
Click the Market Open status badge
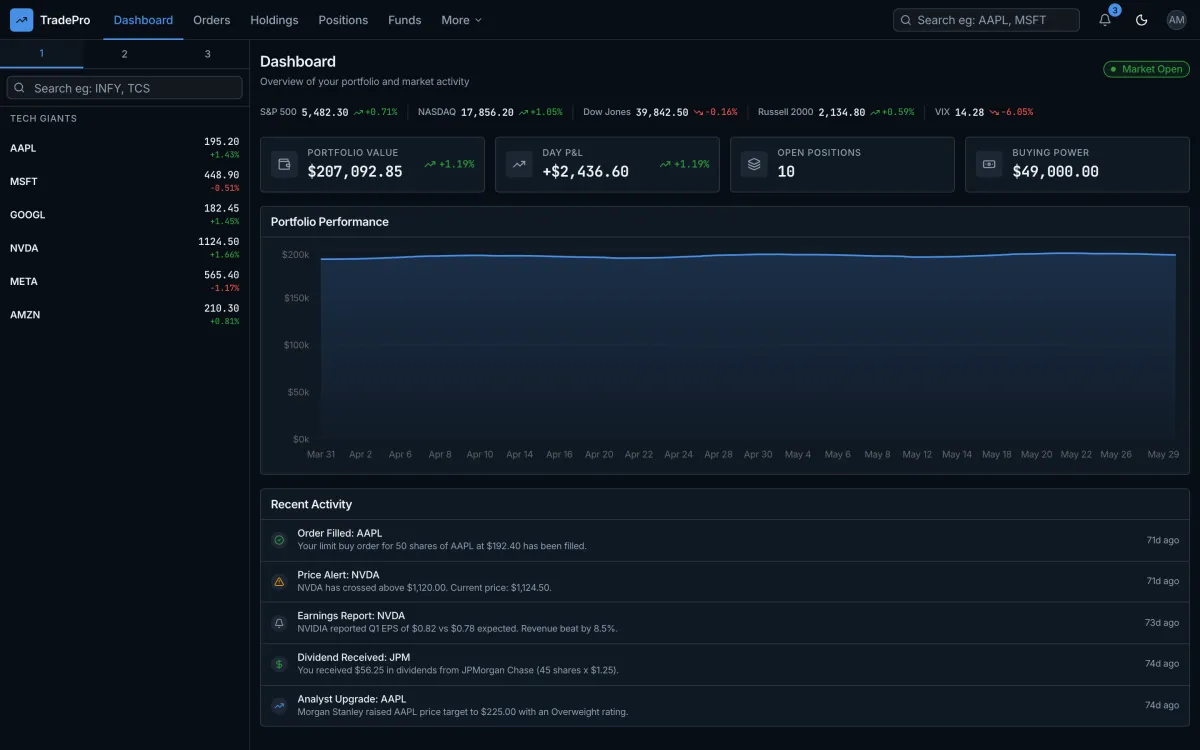click(1146, 69)
